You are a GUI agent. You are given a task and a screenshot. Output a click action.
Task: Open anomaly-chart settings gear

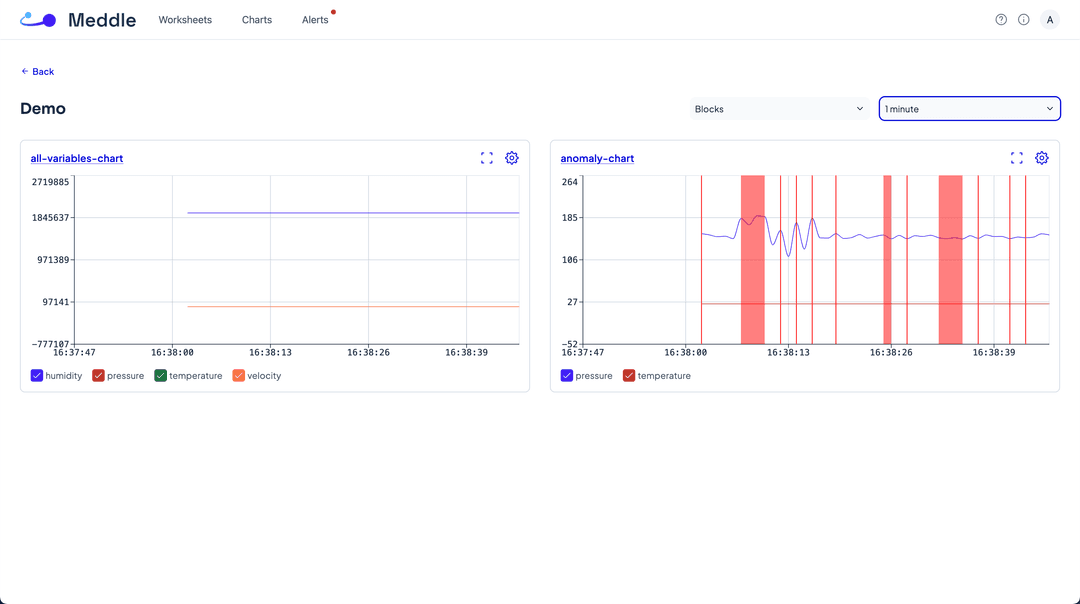pyautogui.click(x=1042, y=158)
